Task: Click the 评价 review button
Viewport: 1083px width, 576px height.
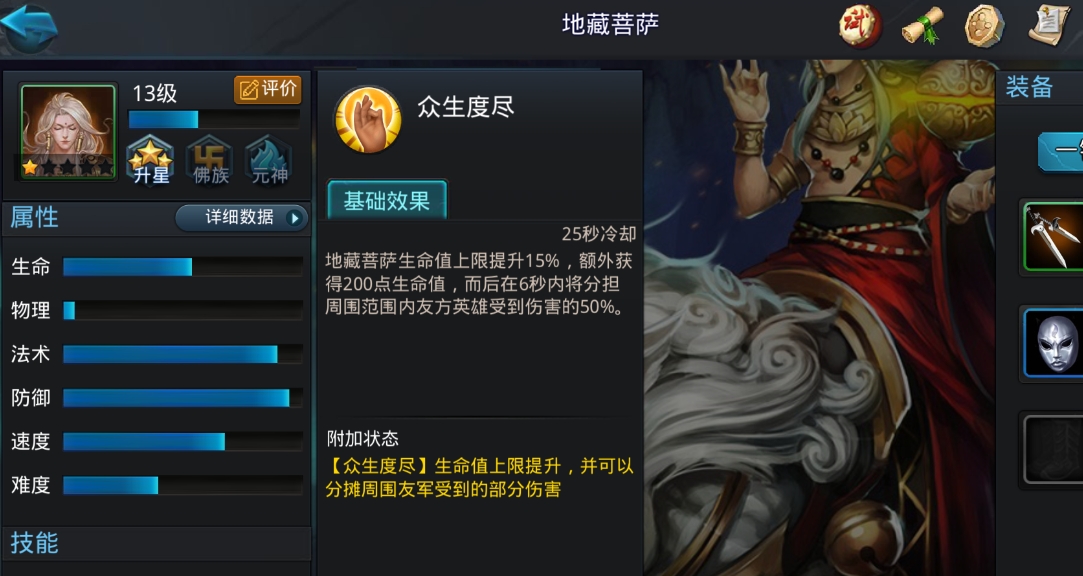Action: pos(268,89)
